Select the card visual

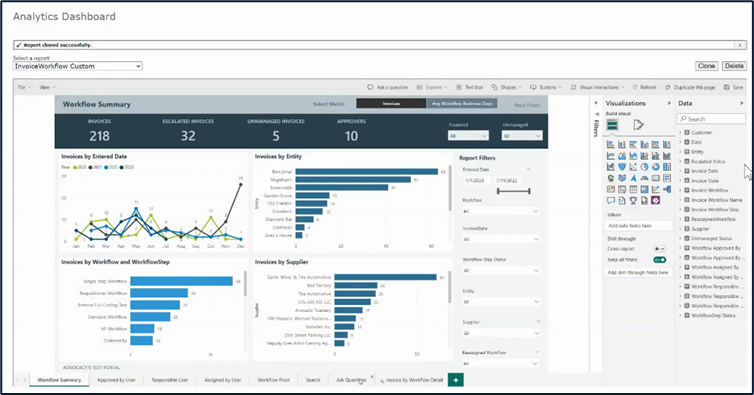click(x=655, y=178)
